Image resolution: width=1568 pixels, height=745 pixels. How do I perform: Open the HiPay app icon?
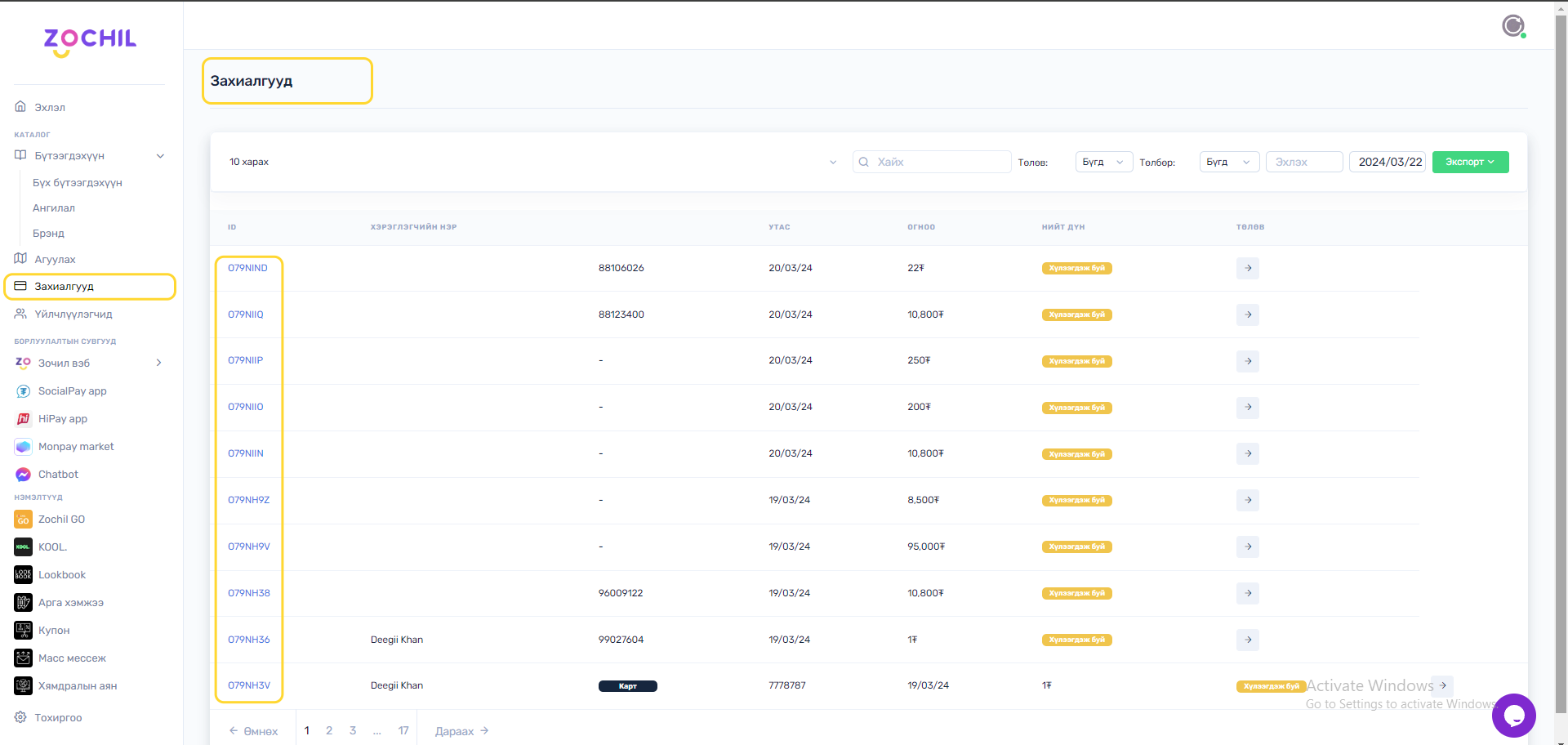23,419
